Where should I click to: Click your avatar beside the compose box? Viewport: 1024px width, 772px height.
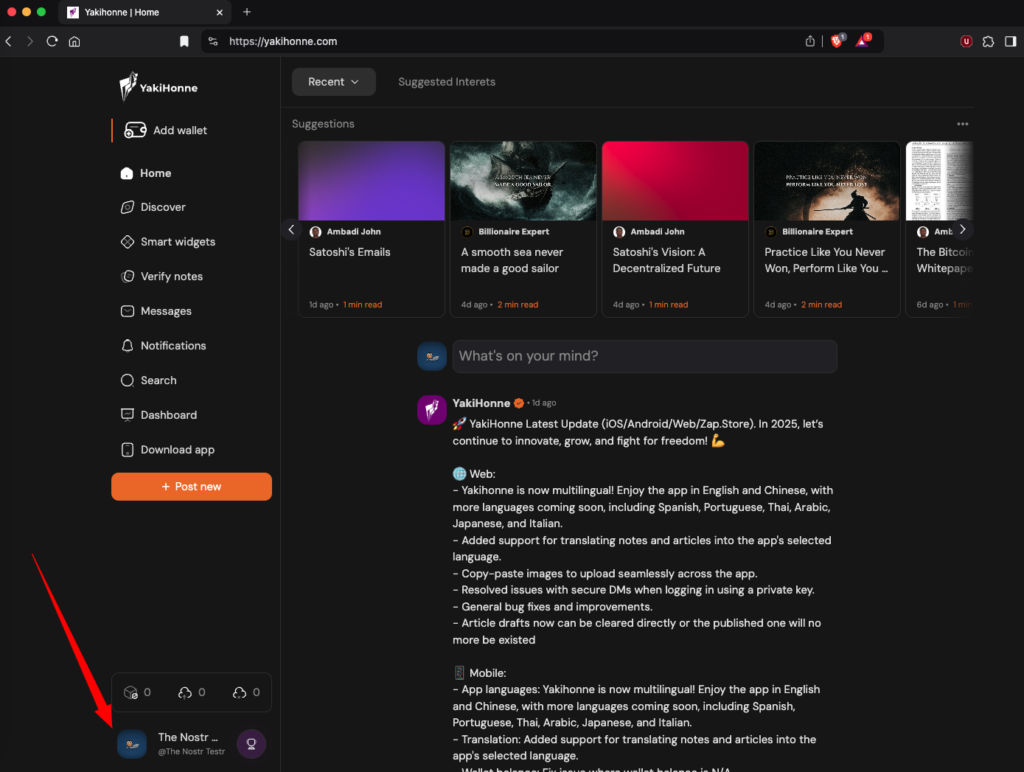point(432,356)
